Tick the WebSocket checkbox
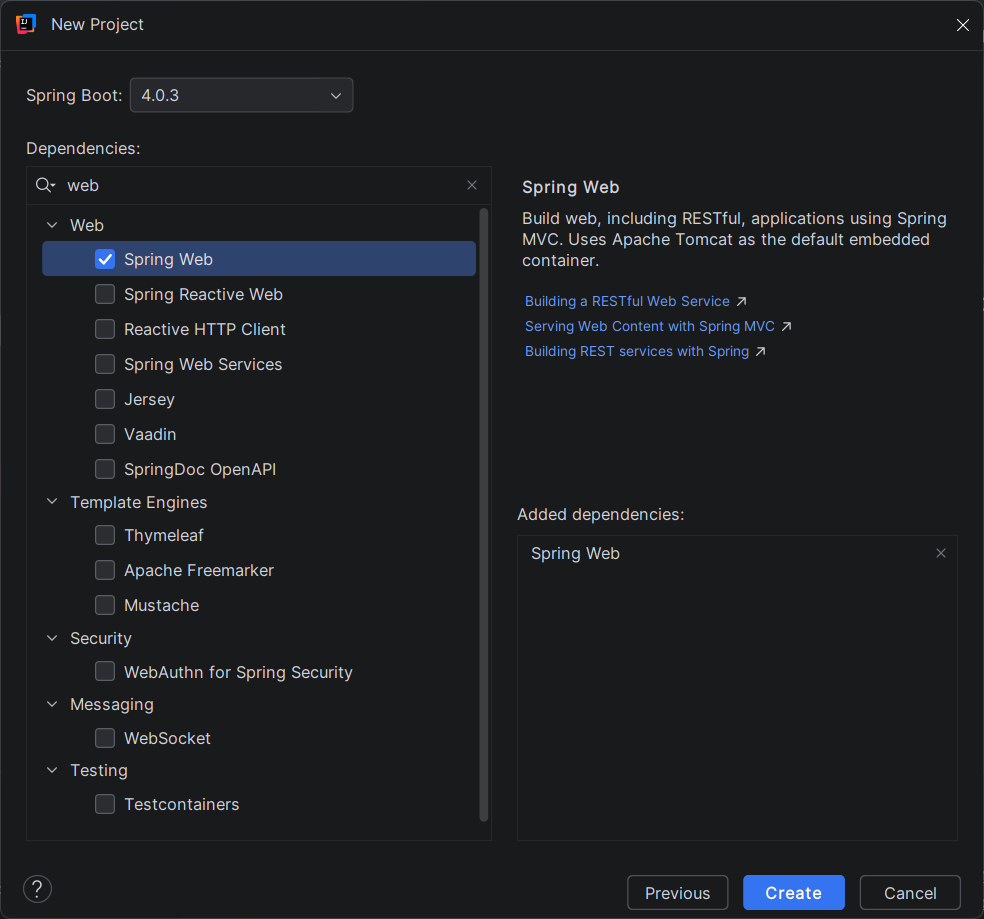This screenshot has width=984, height=919. pyautogui.click(x=105, y=738)
